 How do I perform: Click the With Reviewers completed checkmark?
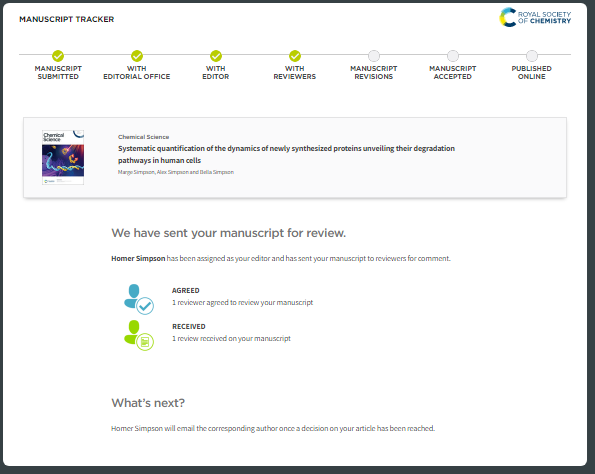295,56
